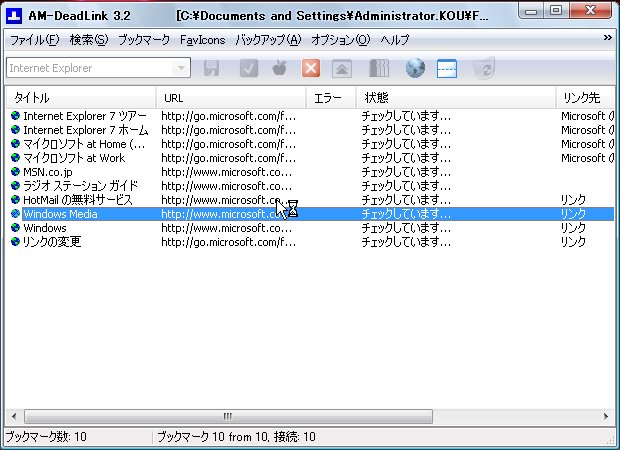The height and width of the screenshot is (450, 620).
Task: Click the greyed refresh icon in toolbar
Action: click(484, 68)
